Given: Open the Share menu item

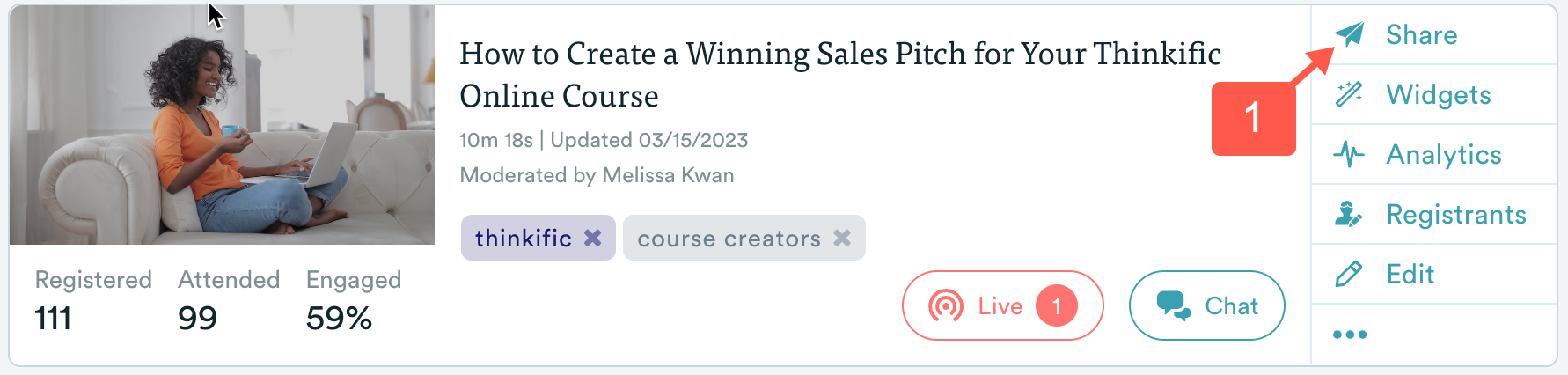Looking at the screenshot, I should pyautogui.click(x=1421, y=35).
